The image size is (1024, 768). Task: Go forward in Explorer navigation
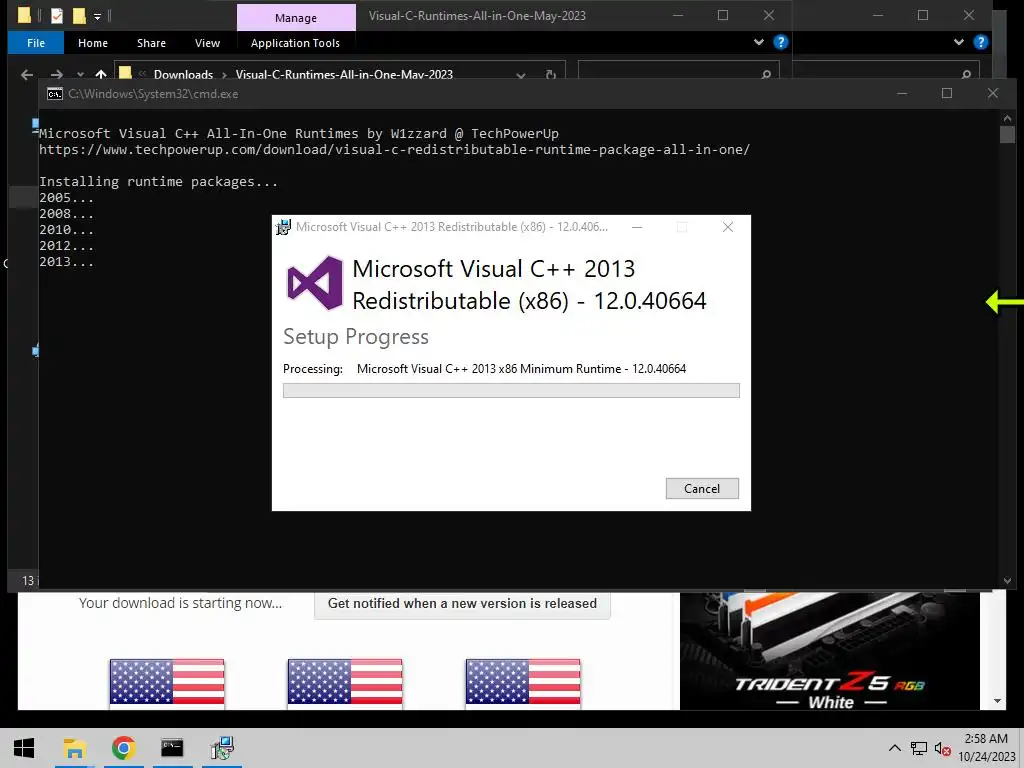point(57,74)
